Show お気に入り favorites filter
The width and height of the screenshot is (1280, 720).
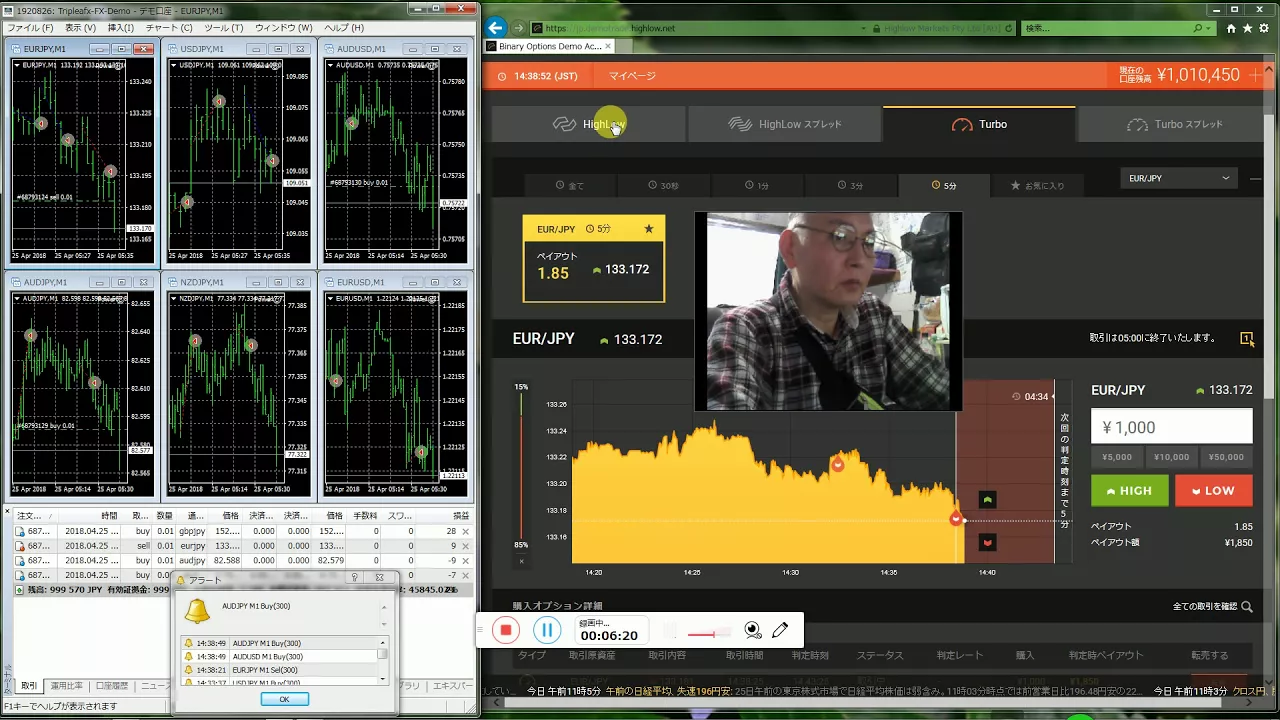[x=1037, y=186]
